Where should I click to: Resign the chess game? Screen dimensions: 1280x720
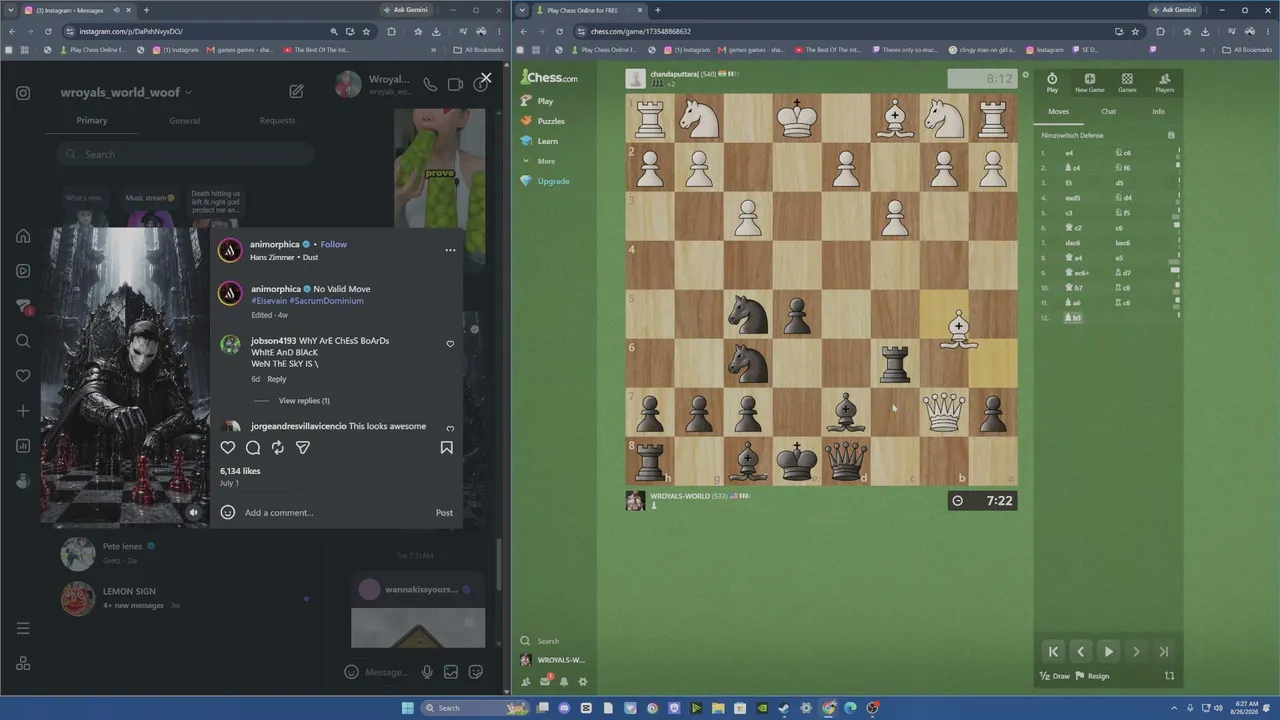coord(1092,676)
